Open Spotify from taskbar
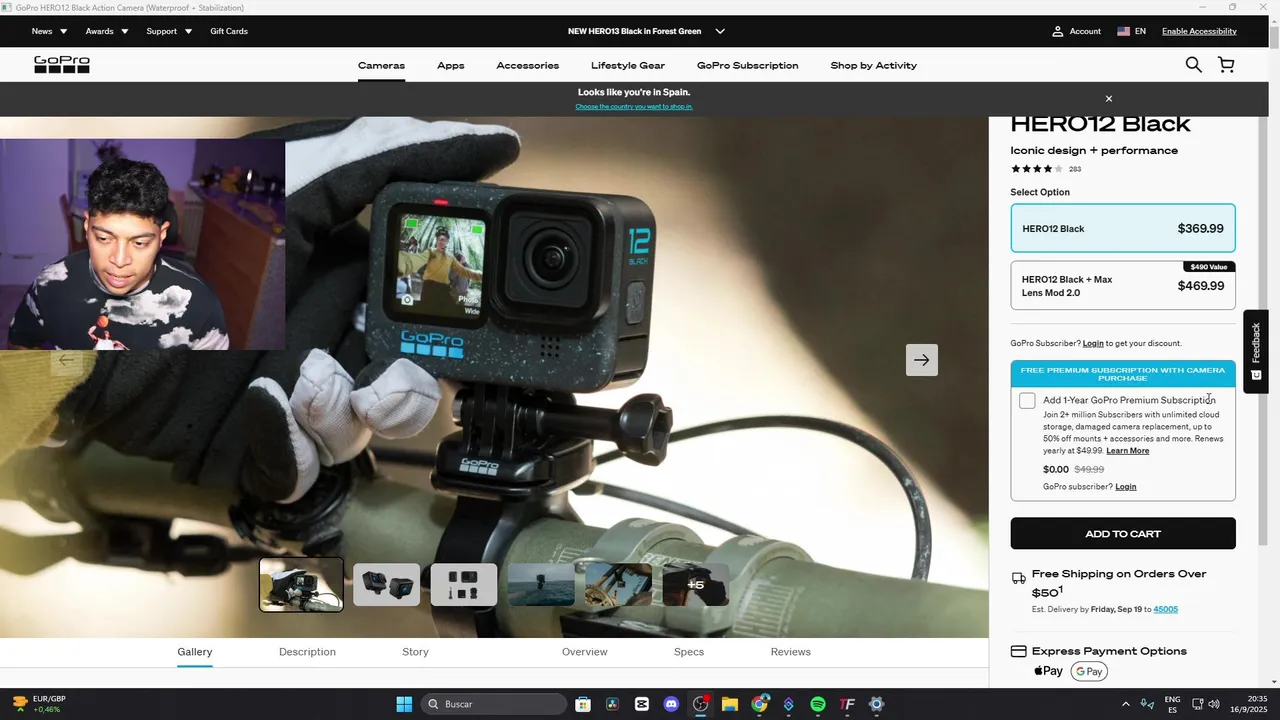Screen dimensions: 1280x720 (x=818, y=704)
